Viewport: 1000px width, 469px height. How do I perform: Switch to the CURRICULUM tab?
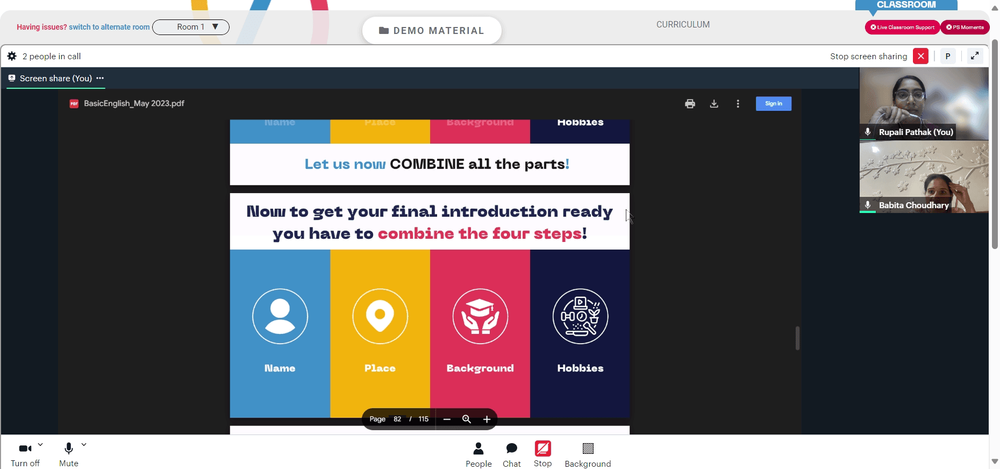[683, 25]
